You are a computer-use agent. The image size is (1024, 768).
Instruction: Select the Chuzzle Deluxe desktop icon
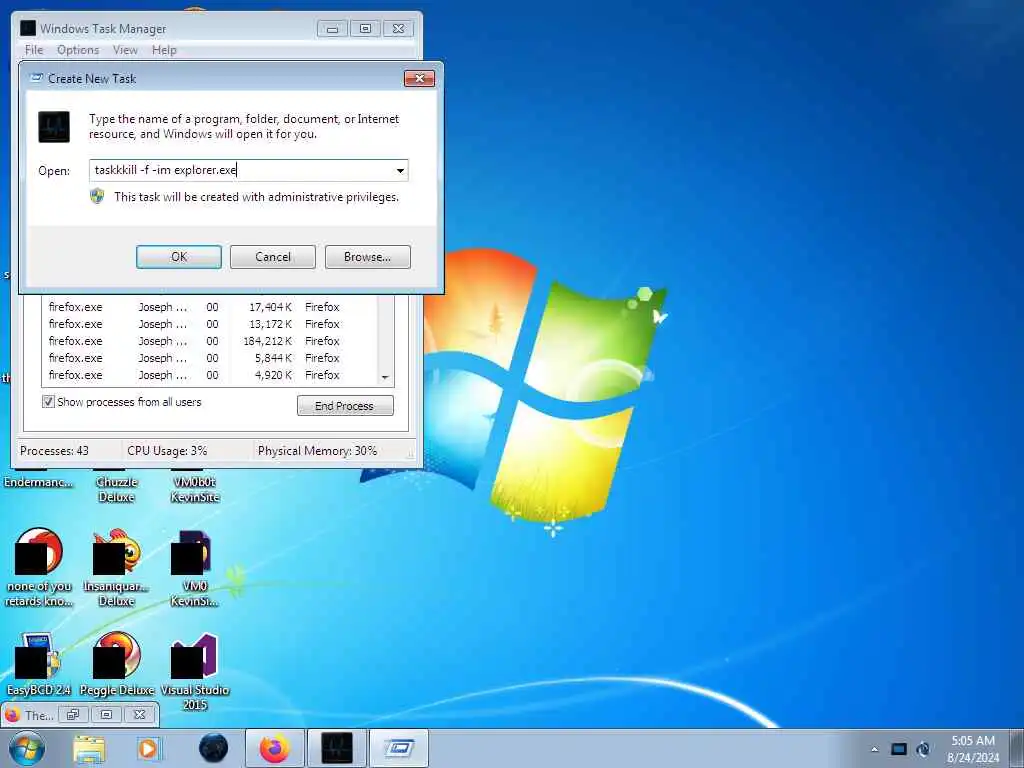tap(117, 487)
